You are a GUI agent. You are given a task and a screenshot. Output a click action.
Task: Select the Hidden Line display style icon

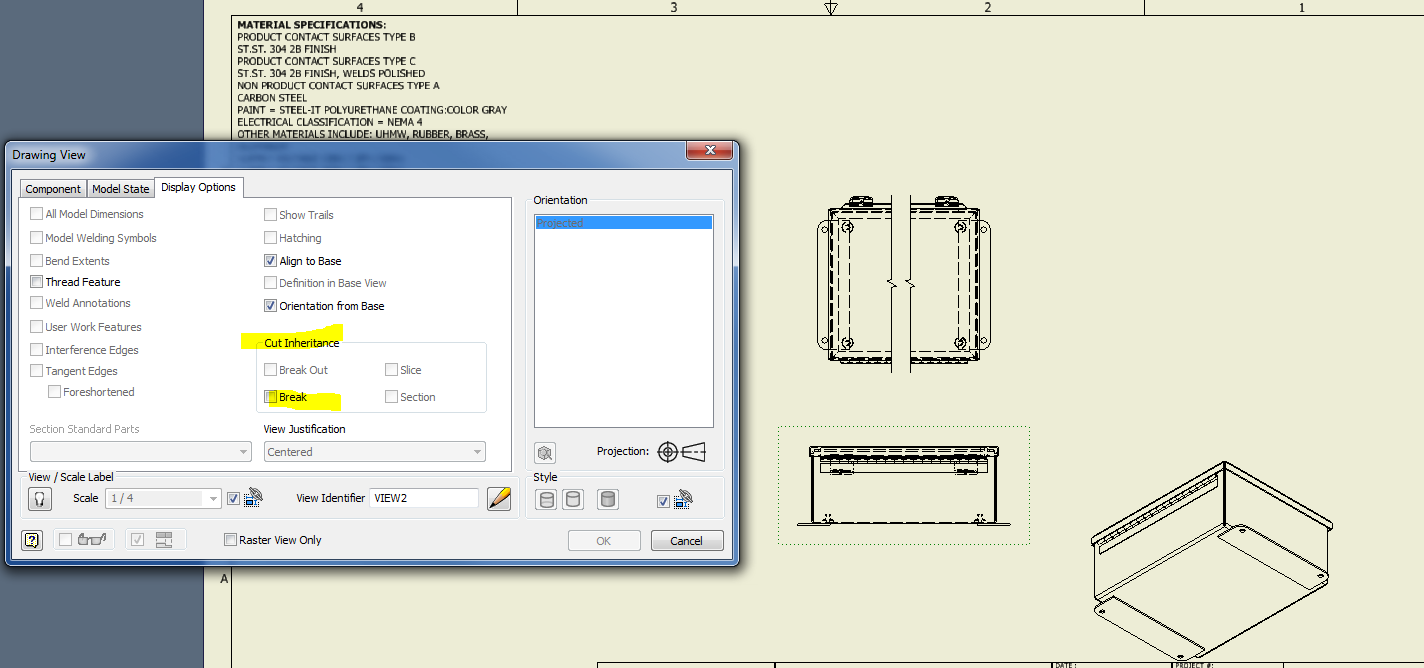click(546, 498)
